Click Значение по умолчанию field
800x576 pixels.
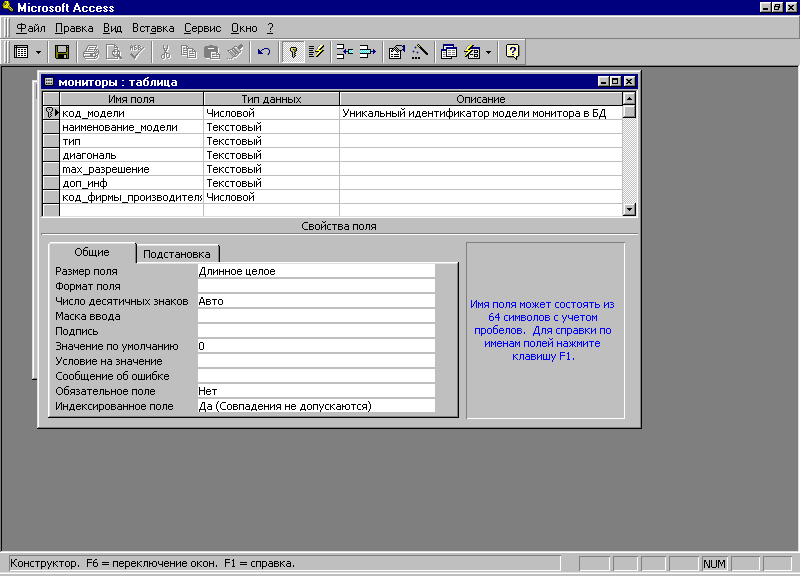coord(316,346)
